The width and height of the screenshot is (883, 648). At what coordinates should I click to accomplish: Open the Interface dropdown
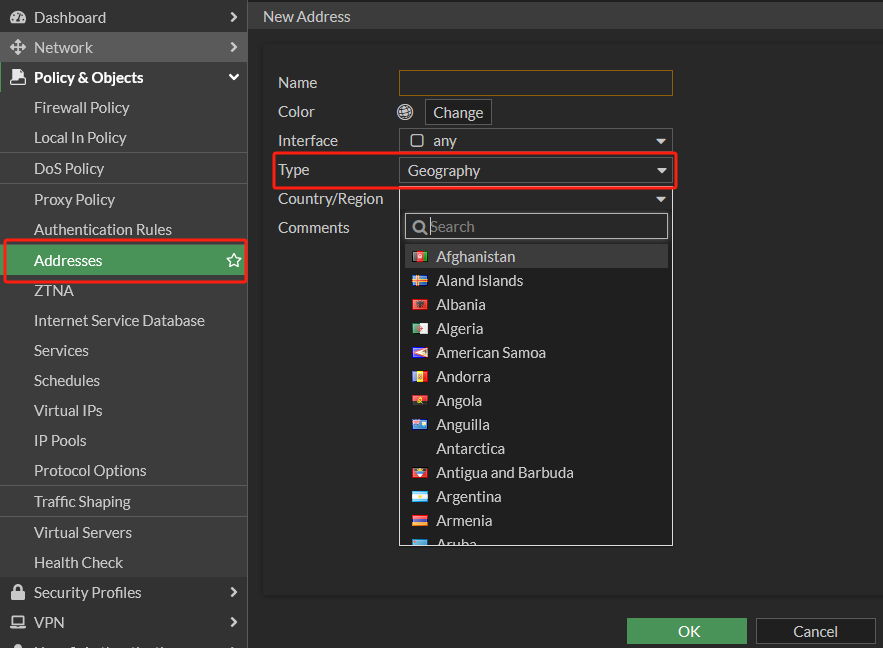tap(536, 141)
